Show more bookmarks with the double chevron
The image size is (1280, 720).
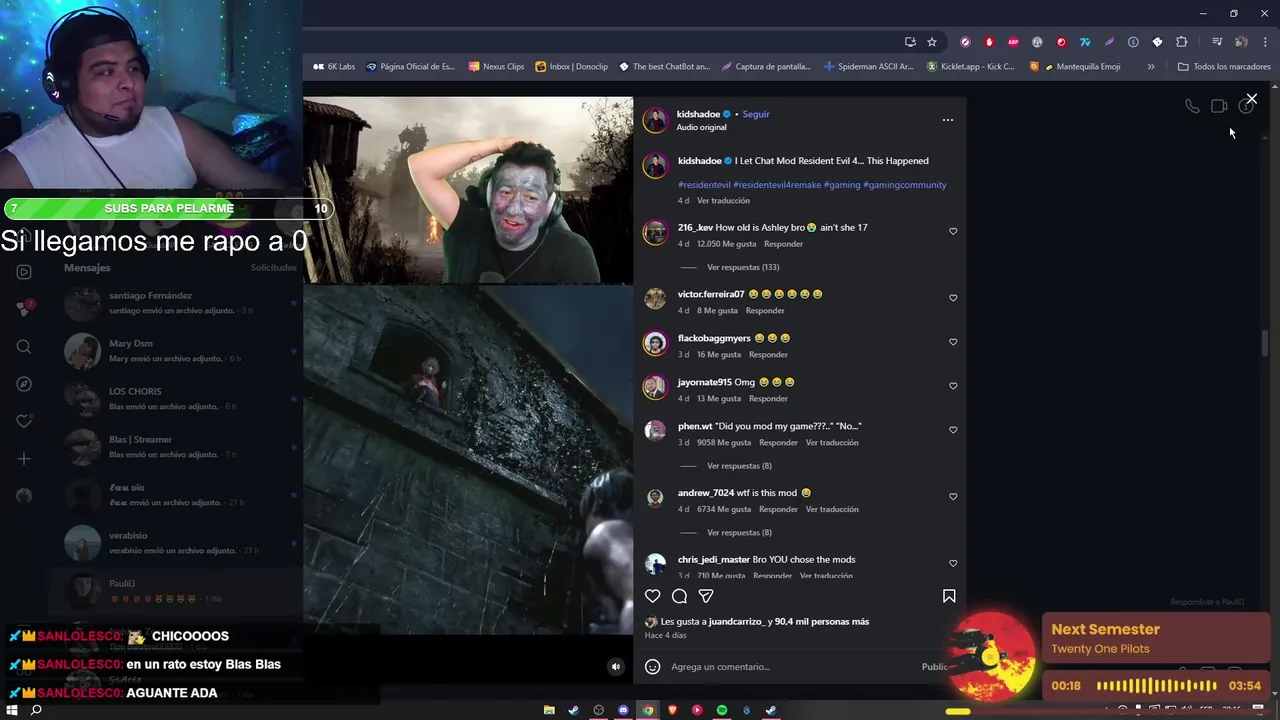point(1151,67)
